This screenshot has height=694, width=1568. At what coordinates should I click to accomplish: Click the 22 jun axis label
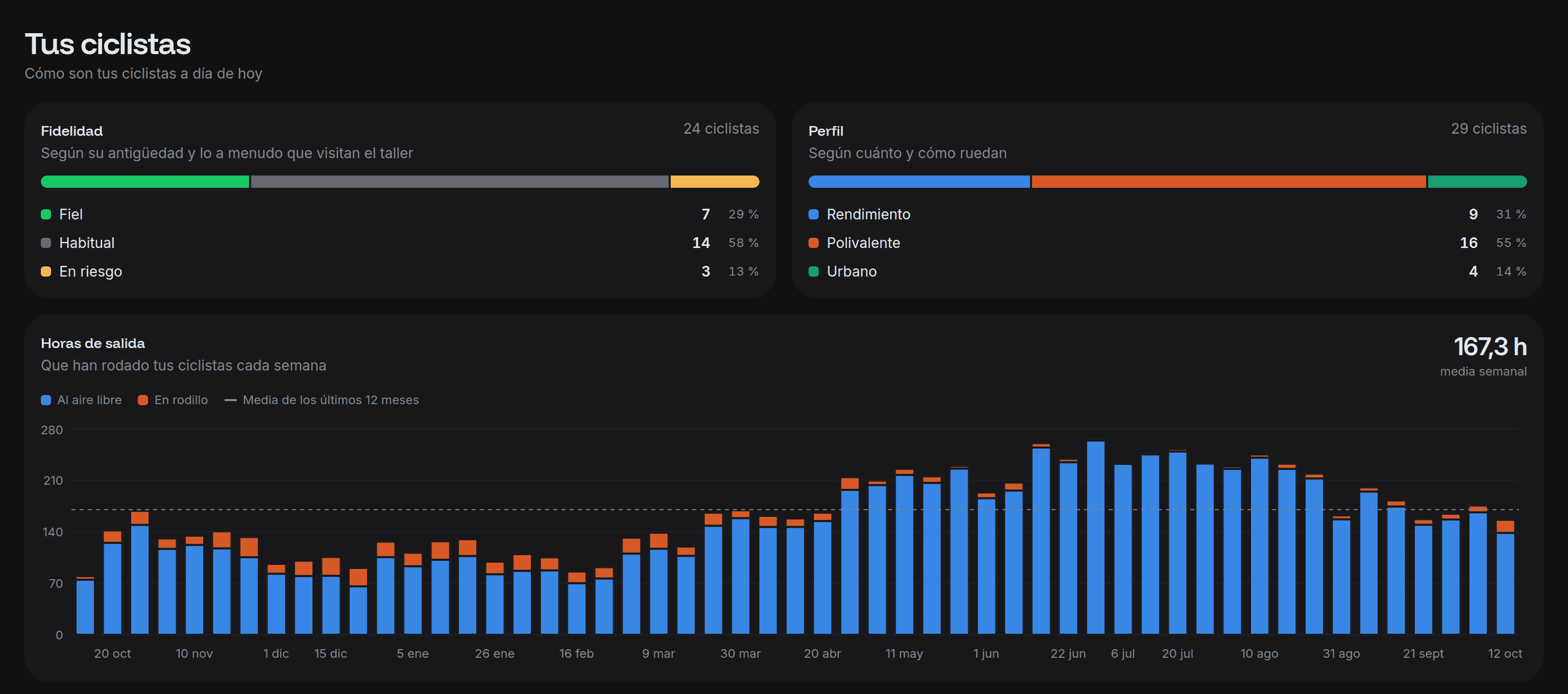pos(1068,653)
